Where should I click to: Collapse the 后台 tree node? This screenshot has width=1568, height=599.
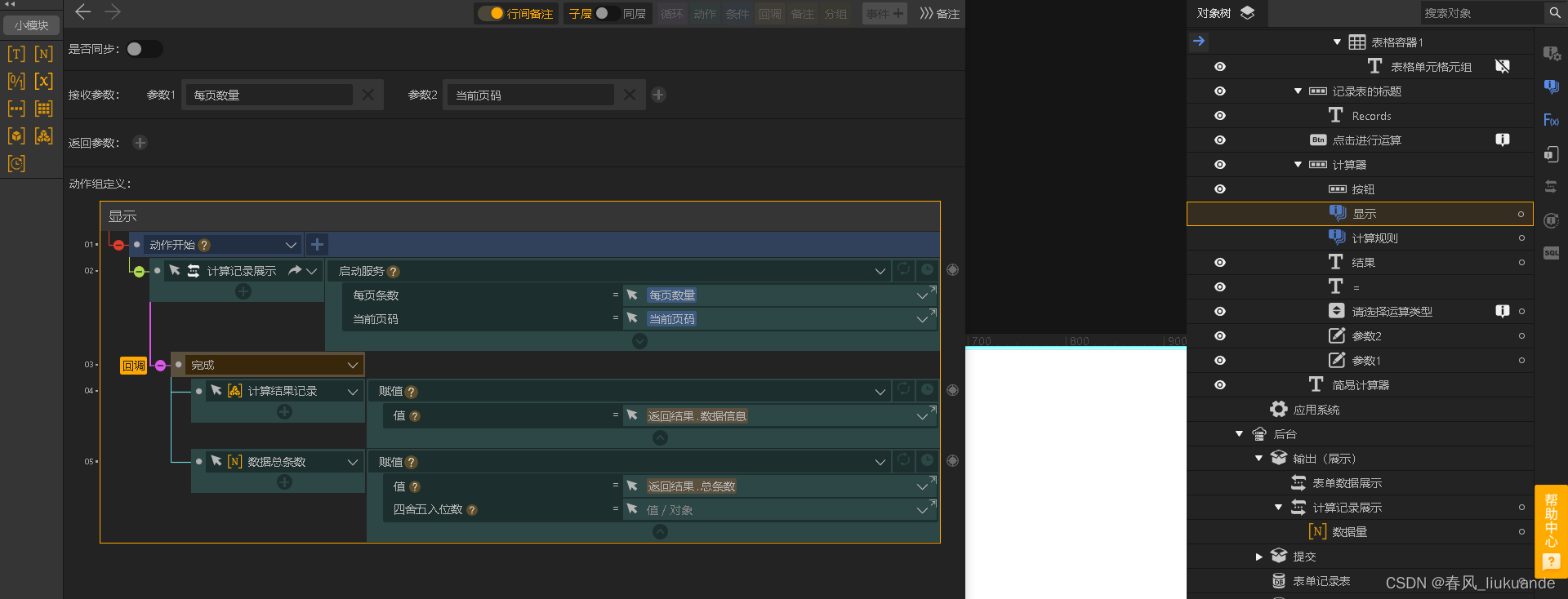tap(1239, 434)
